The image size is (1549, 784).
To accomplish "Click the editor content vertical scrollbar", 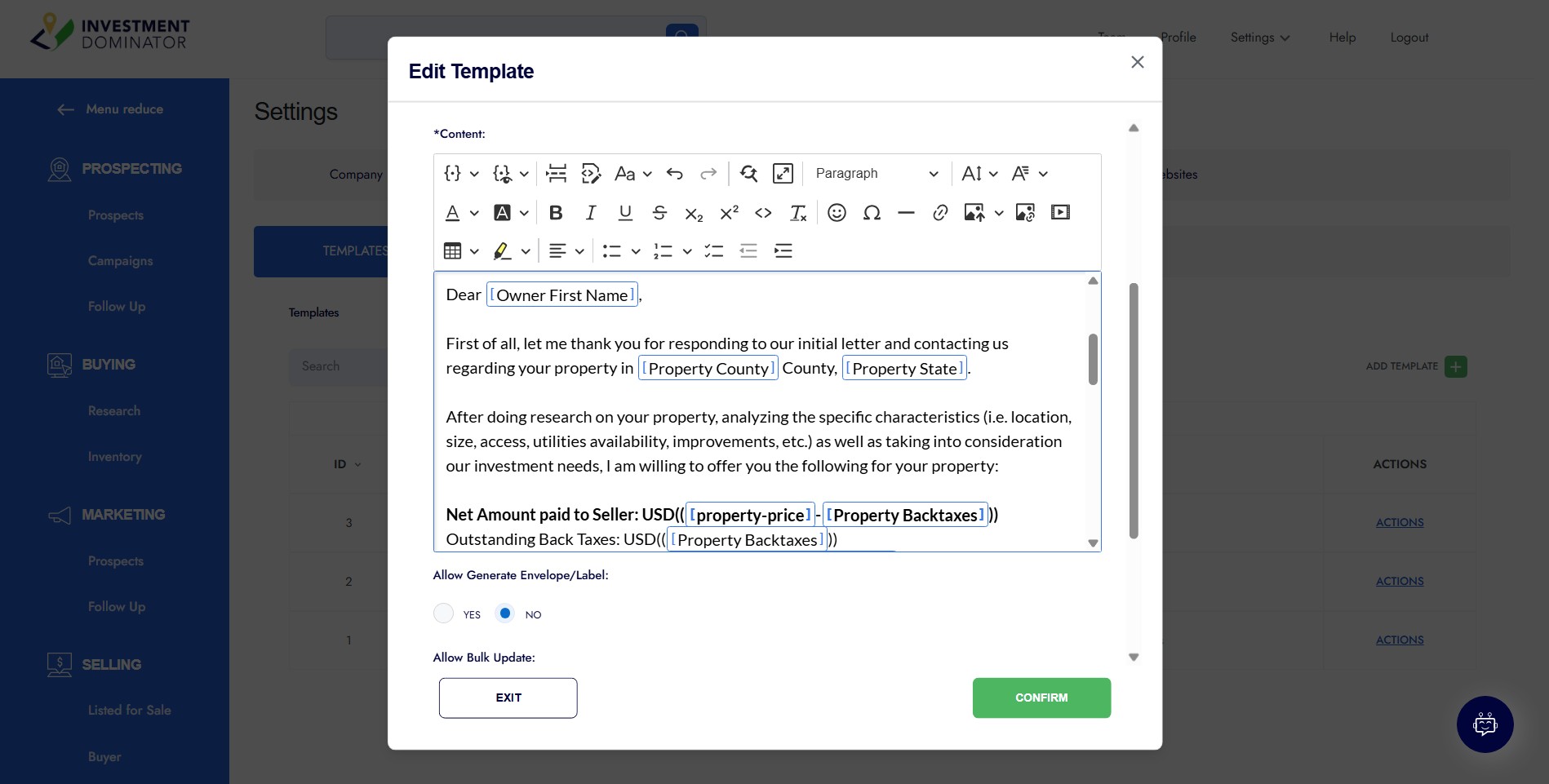I will click(1093, 359).
